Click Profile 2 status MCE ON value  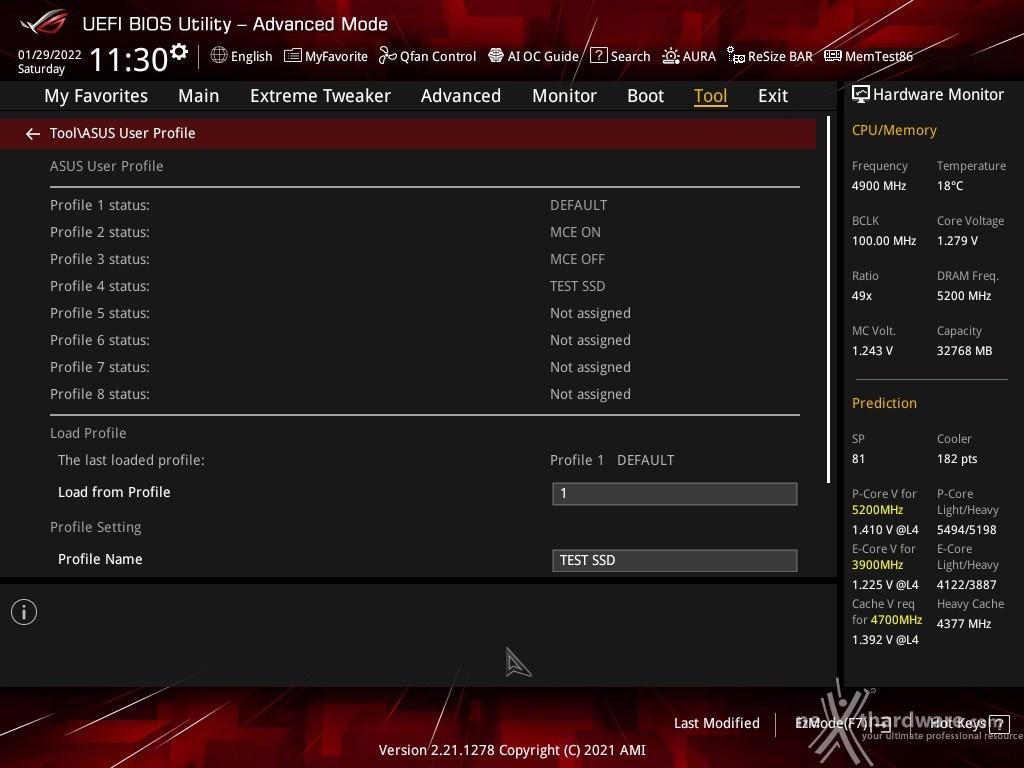tap(575, 232)
